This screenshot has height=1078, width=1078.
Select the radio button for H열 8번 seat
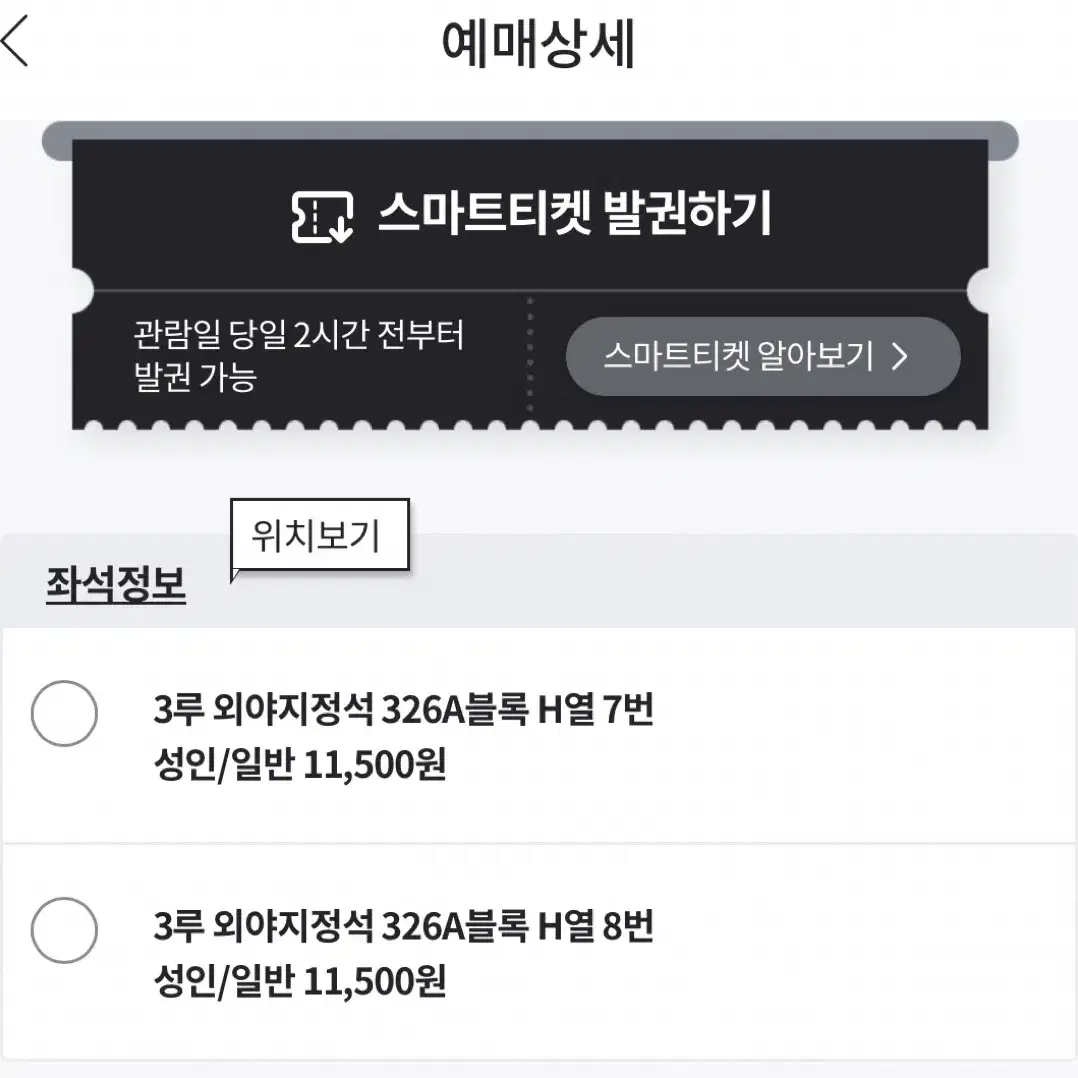64,930
